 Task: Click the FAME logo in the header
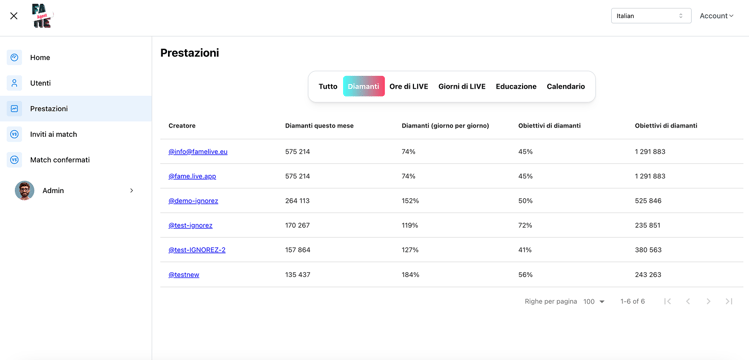[42, 16]
